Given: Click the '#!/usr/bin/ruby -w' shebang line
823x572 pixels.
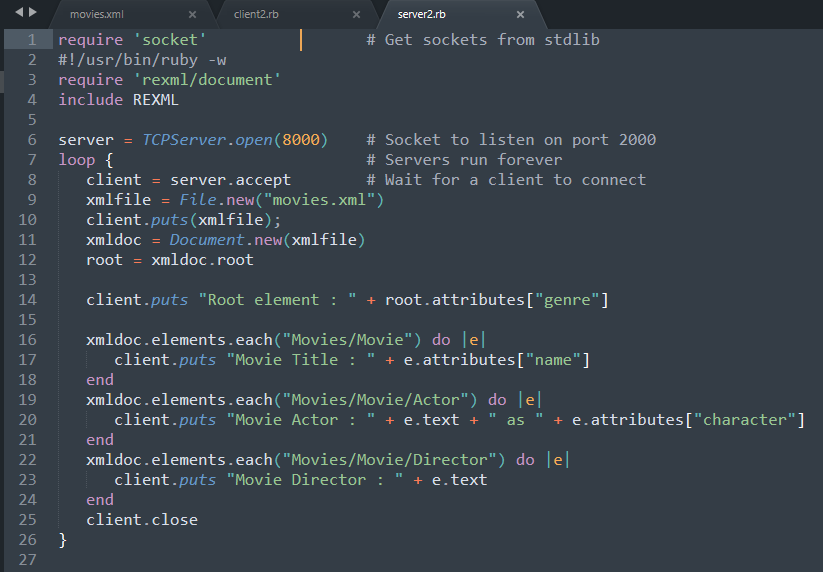Looking at the screenshot, I should pyautogui.click(x=142, y=60).
